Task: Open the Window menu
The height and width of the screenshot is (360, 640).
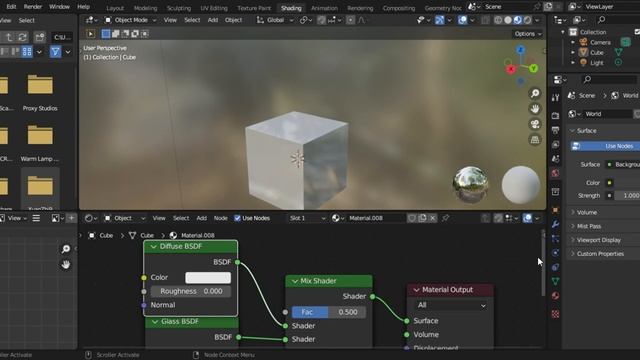Action: point(59,7)
